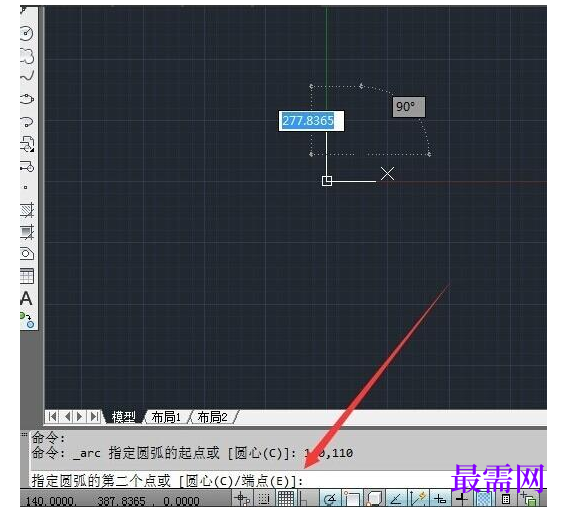Toggle Grid display in the status bar
This screenshot has width=563, height=510.
pos(286,499)
